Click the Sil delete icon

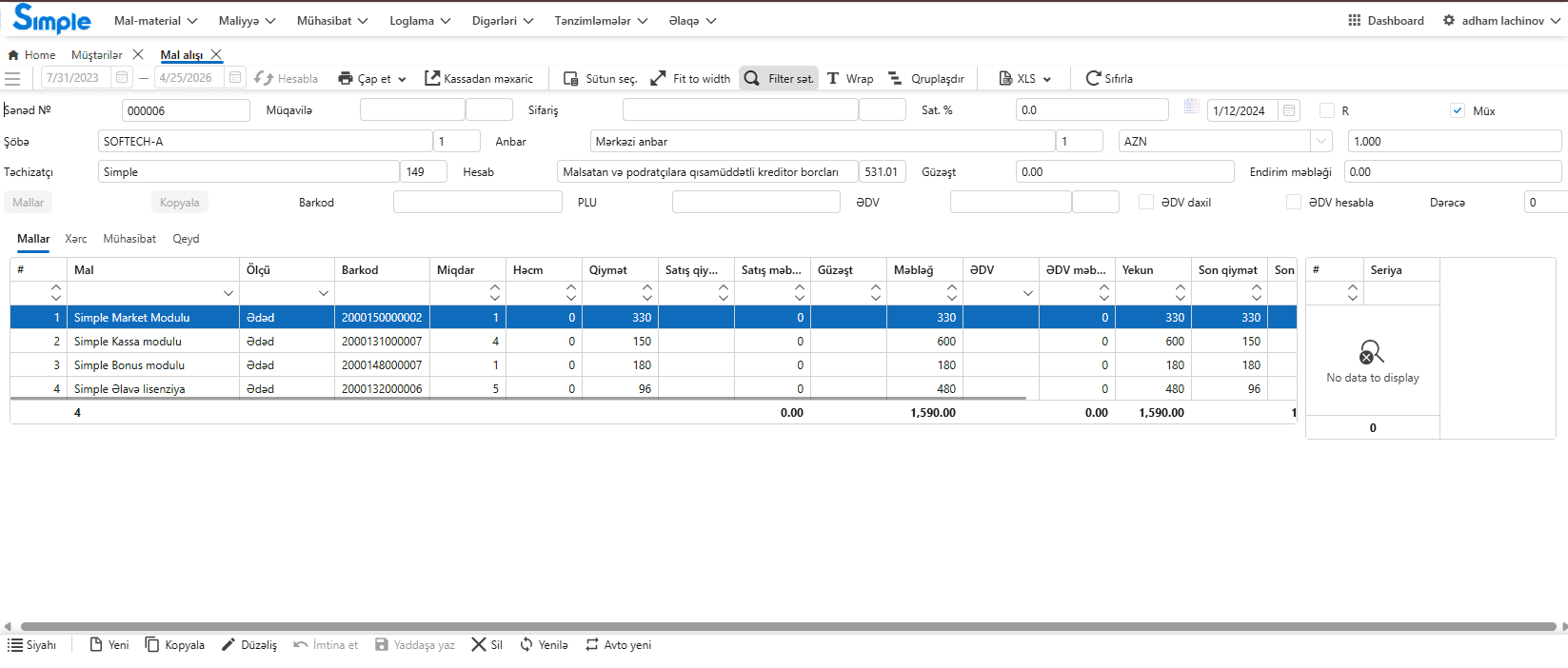coord(479,644)
